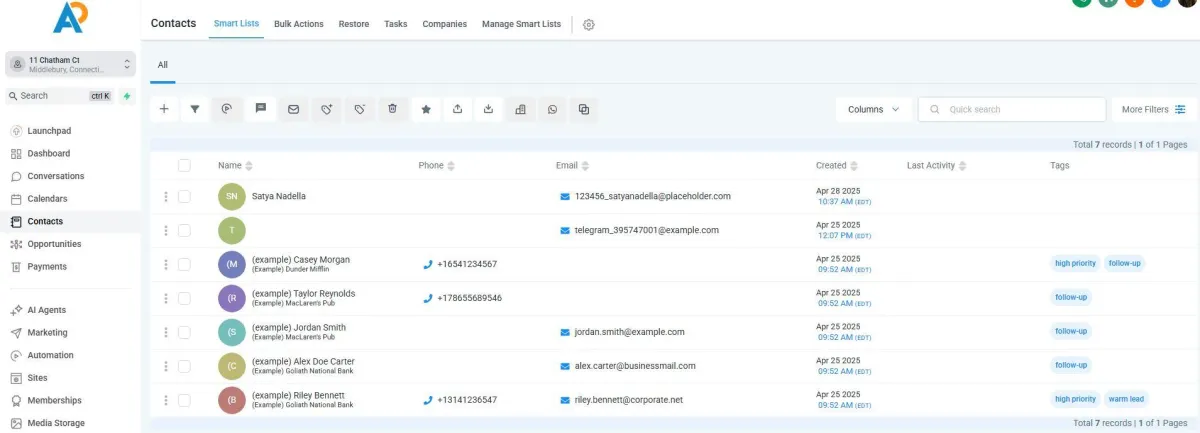Open the settings gear beside Manage Smart Lists
Viewport: 1200px width, 433px height.
click(x=589, y=24)
